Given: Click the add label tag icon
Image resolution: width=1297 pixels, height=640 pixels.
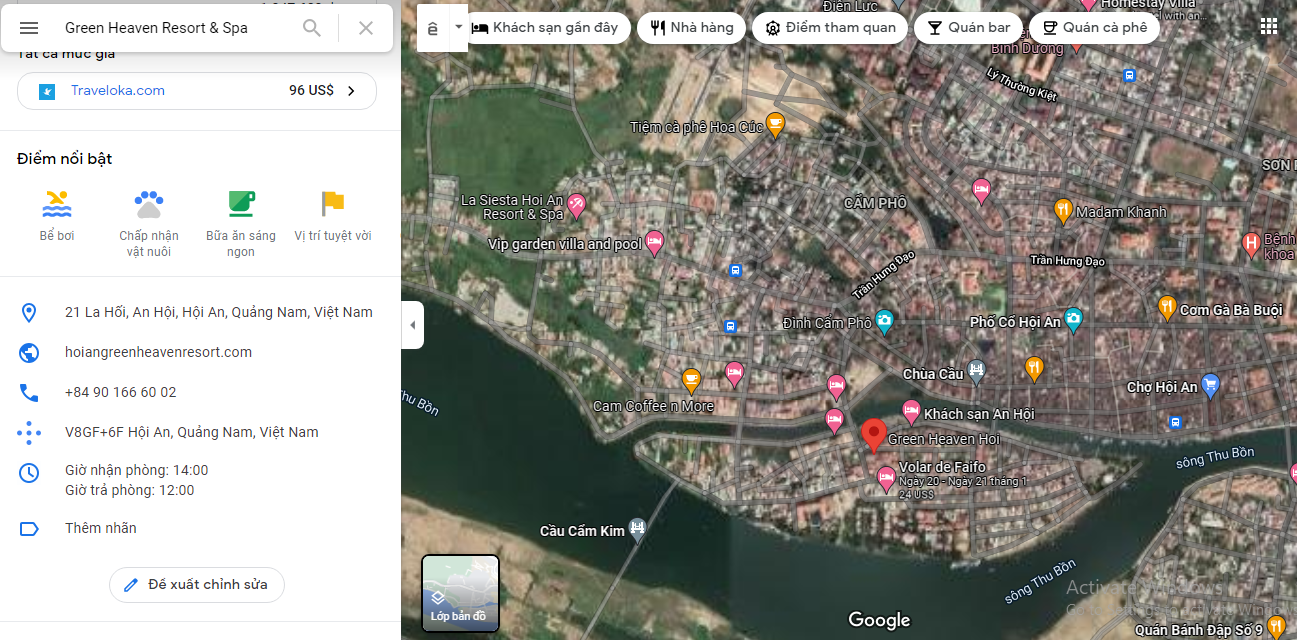Looking at the screenshot, I should (x=29, y=529).
